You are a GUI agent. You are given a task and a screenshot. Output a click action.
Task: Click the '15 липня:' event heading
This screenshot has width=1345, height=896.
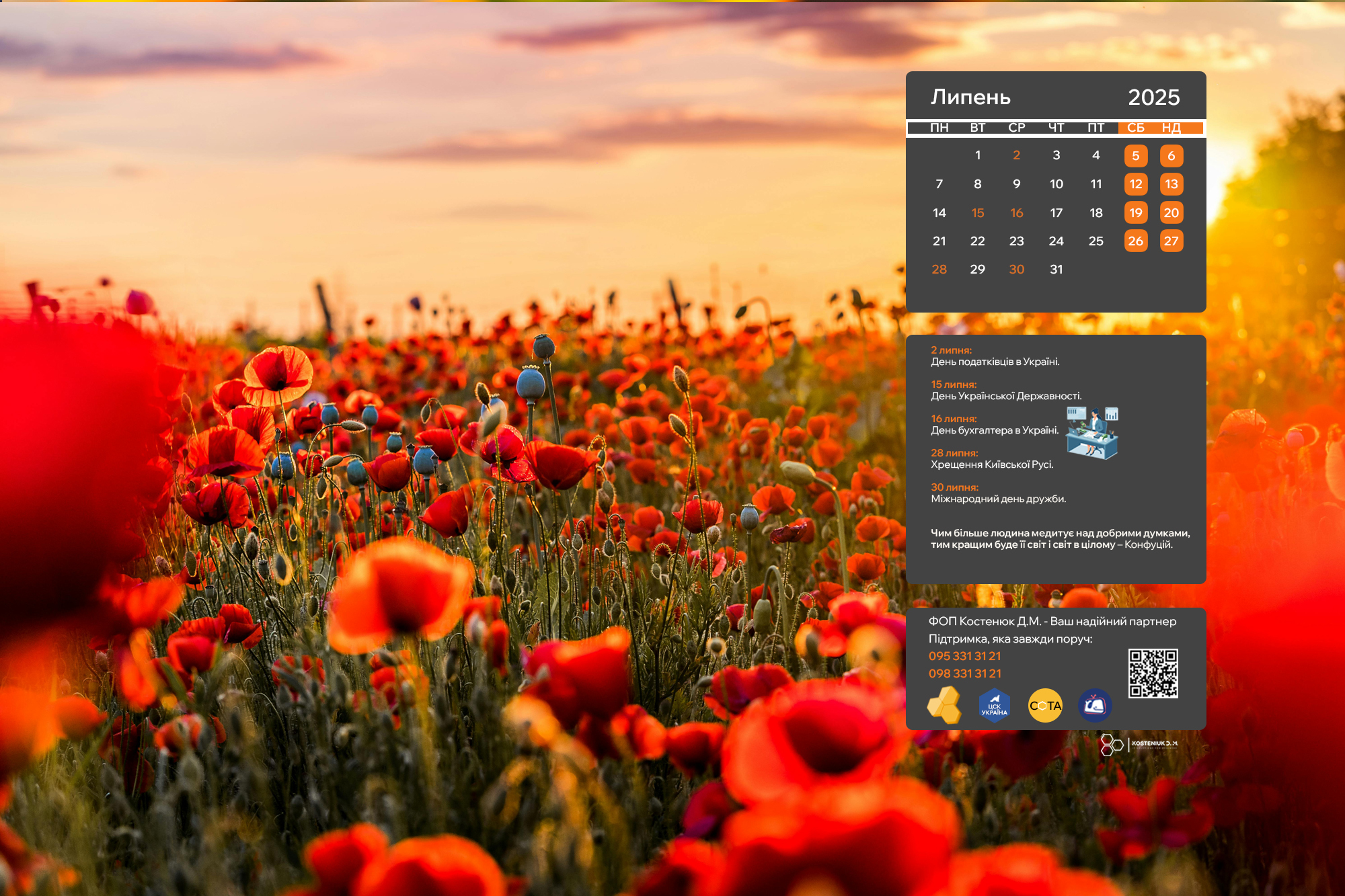click(x=954, y=384)
